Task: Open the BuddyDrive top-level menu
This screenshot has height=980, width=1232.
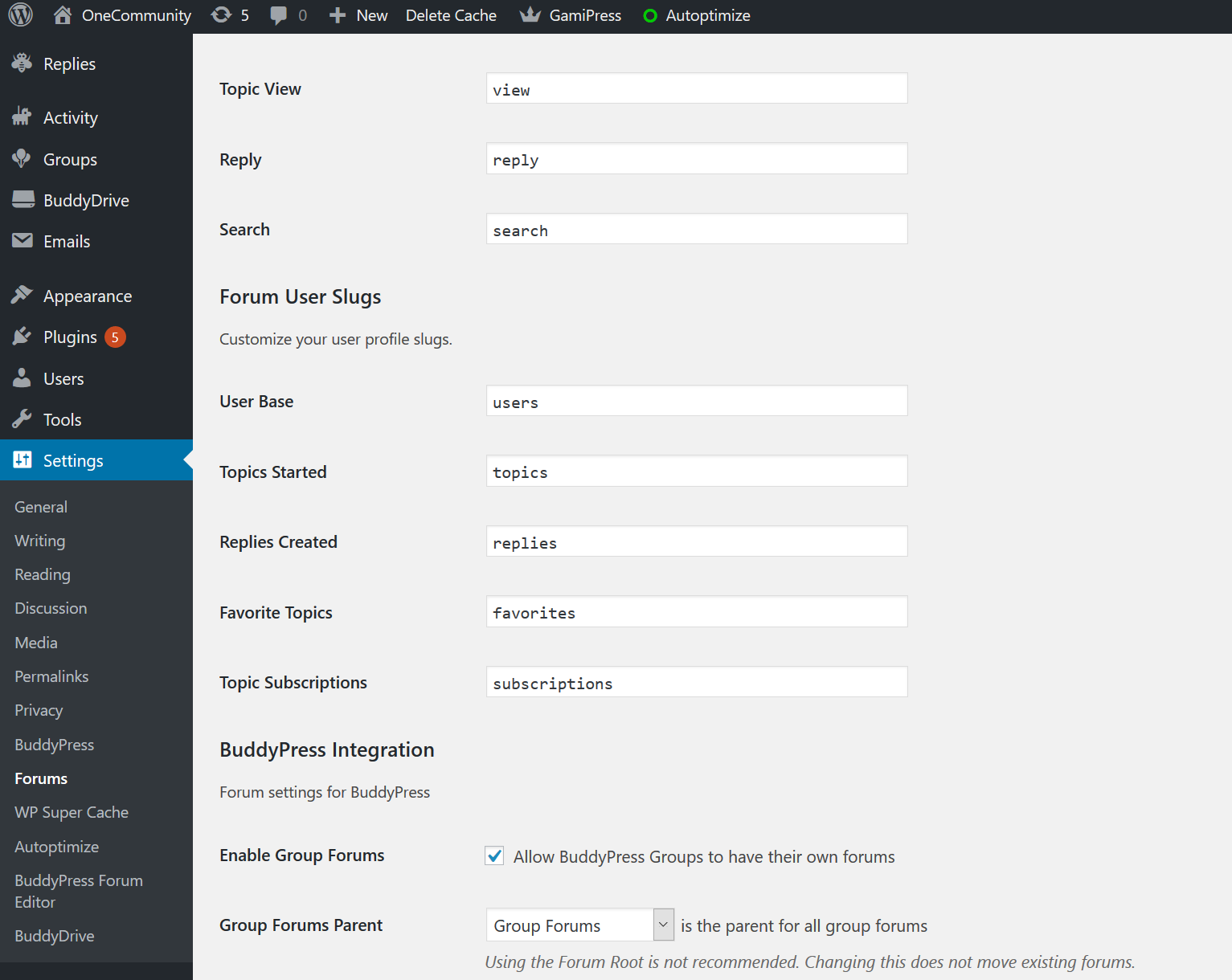Action: pyautogui.click(x=86, y=200)
